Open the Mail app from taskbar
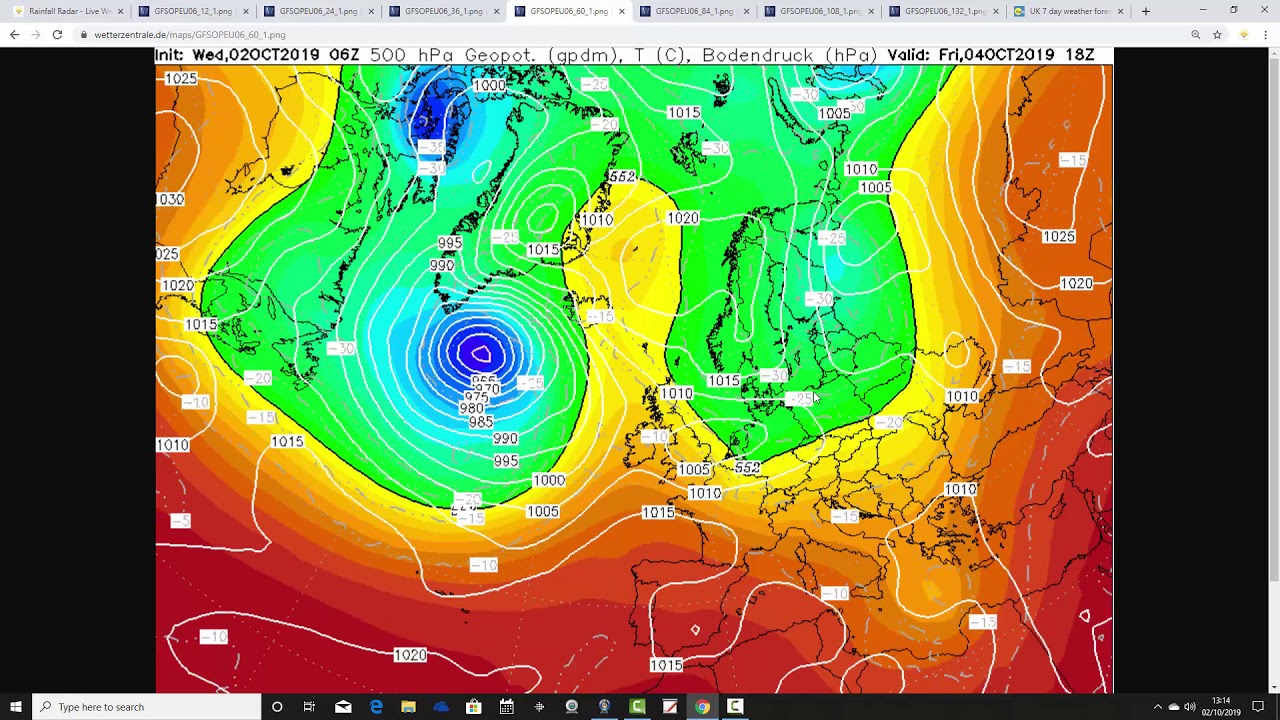 point(343,707)
